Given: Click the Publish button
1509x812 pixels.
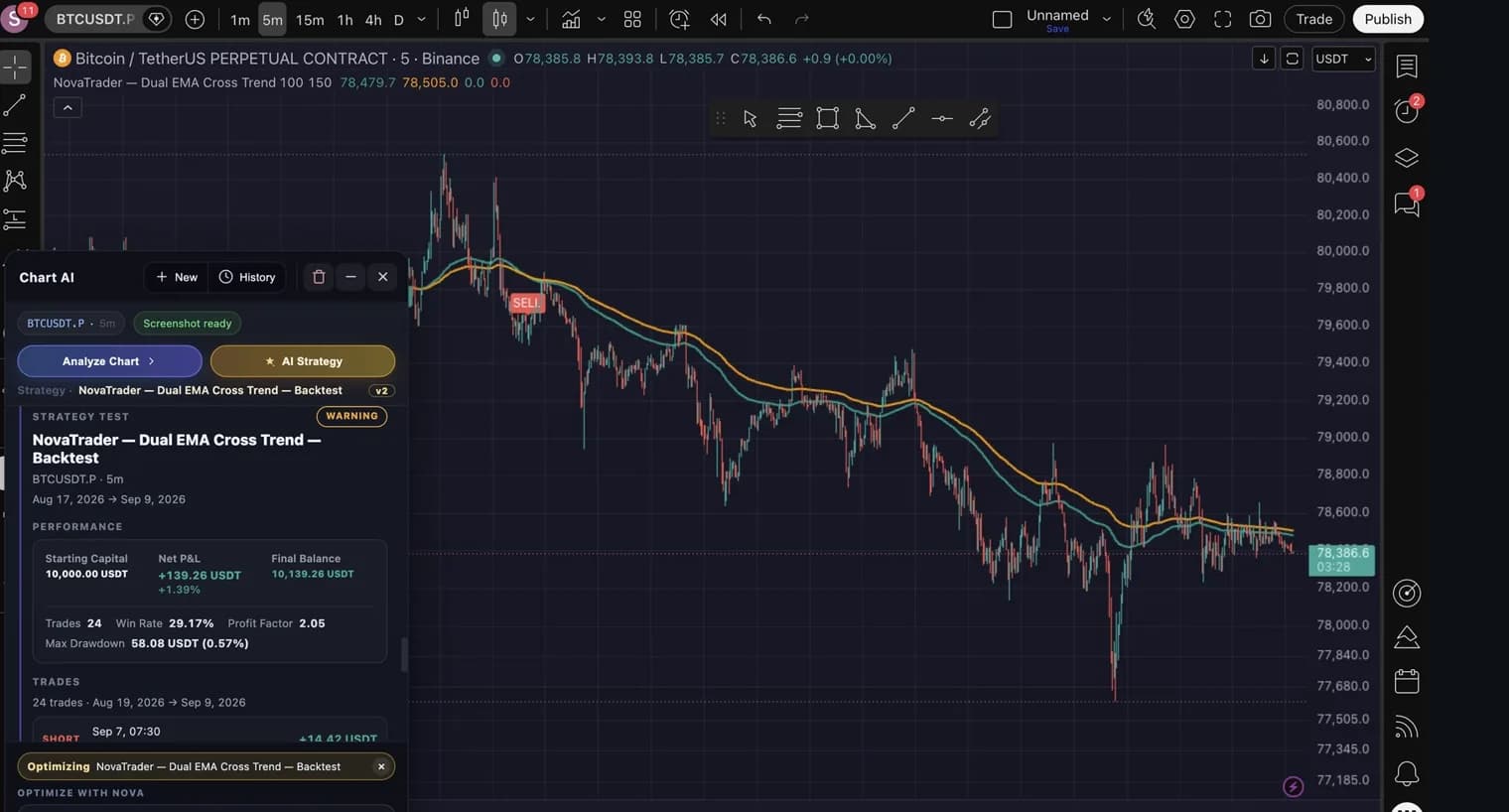Looking at the screenshot, I should 1388,19.
